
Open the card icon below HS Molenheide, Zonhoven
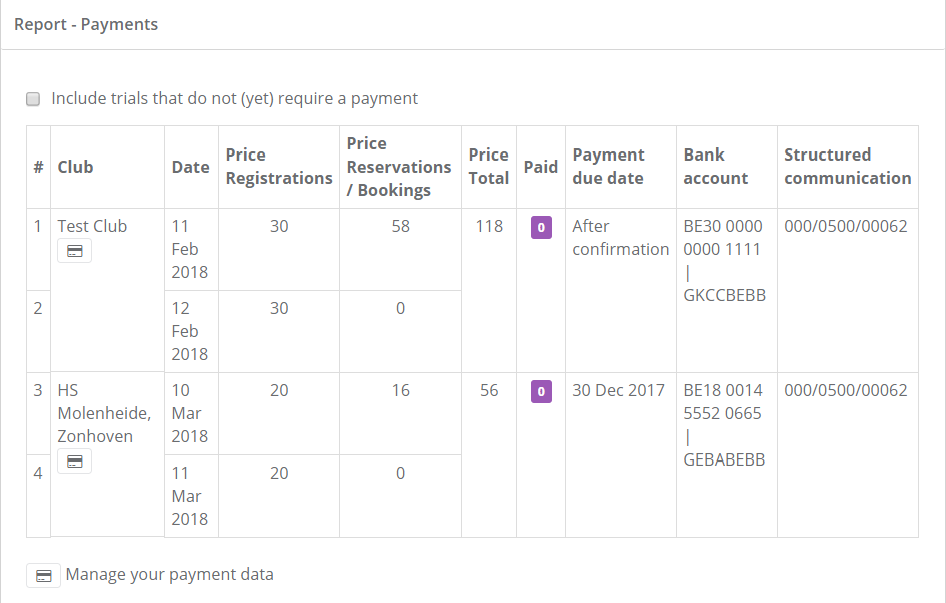tap(74, 461)
